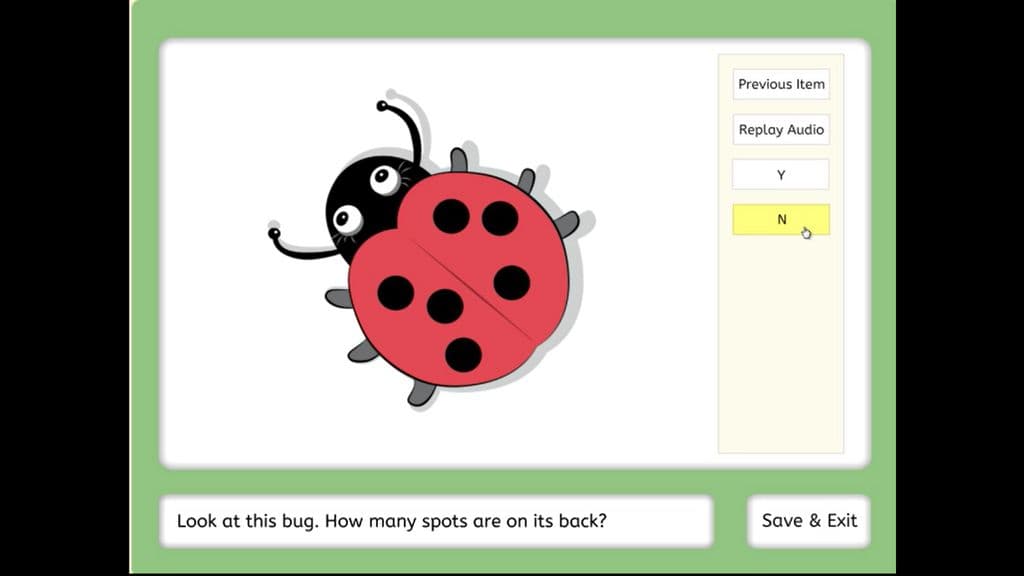Click the ladybug's bottommost gray leg
Screen dimensions: 1024x576
[x=420, y=393]
